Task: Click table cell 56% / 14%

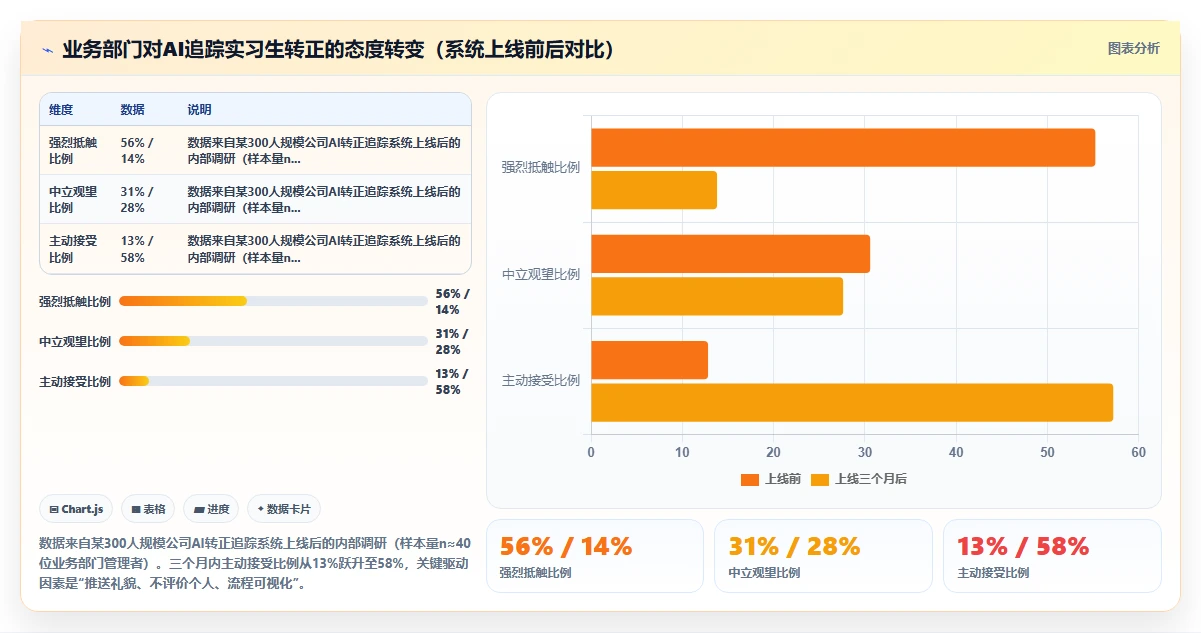Action: tap(137, 151)
